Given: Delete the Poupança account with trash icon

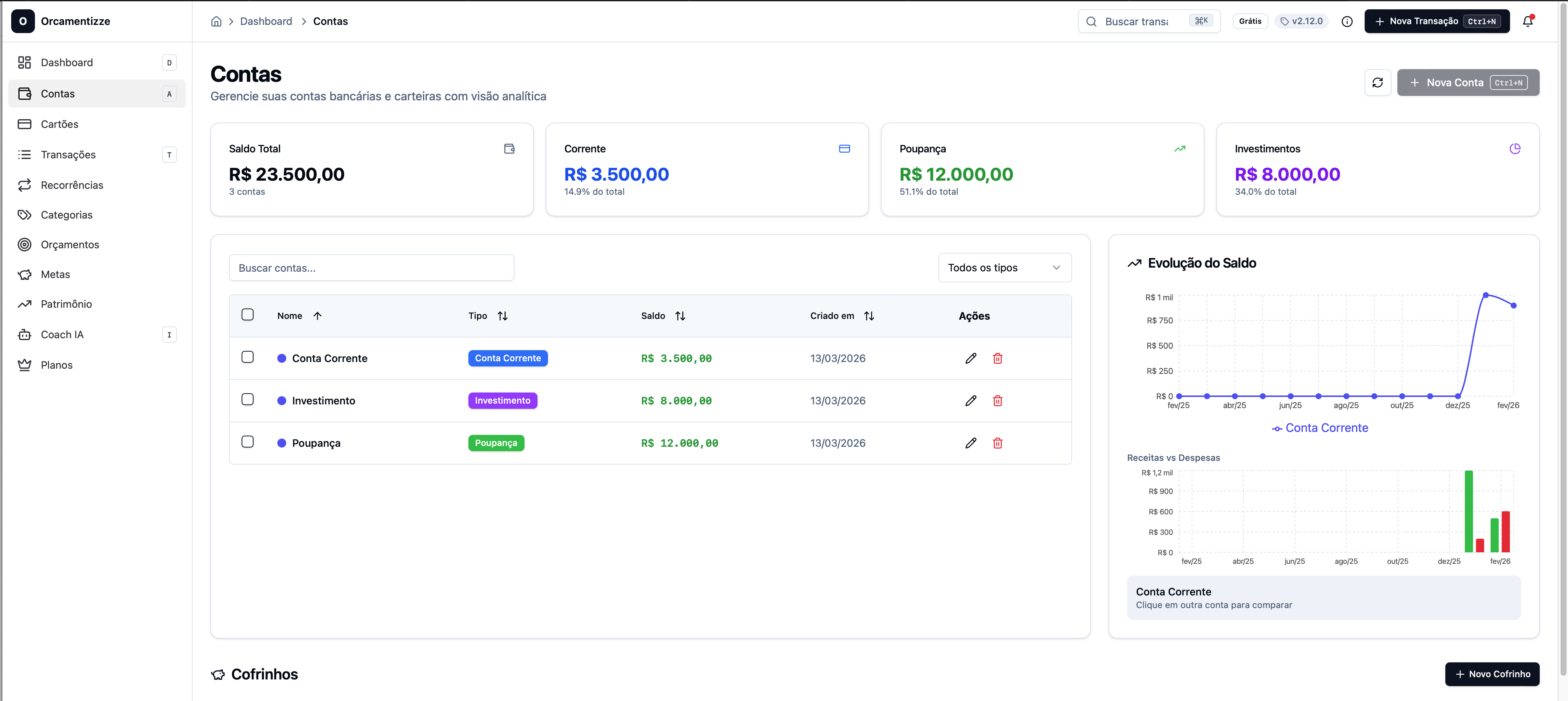Looking at the screenshot, I should coord(998,443).
